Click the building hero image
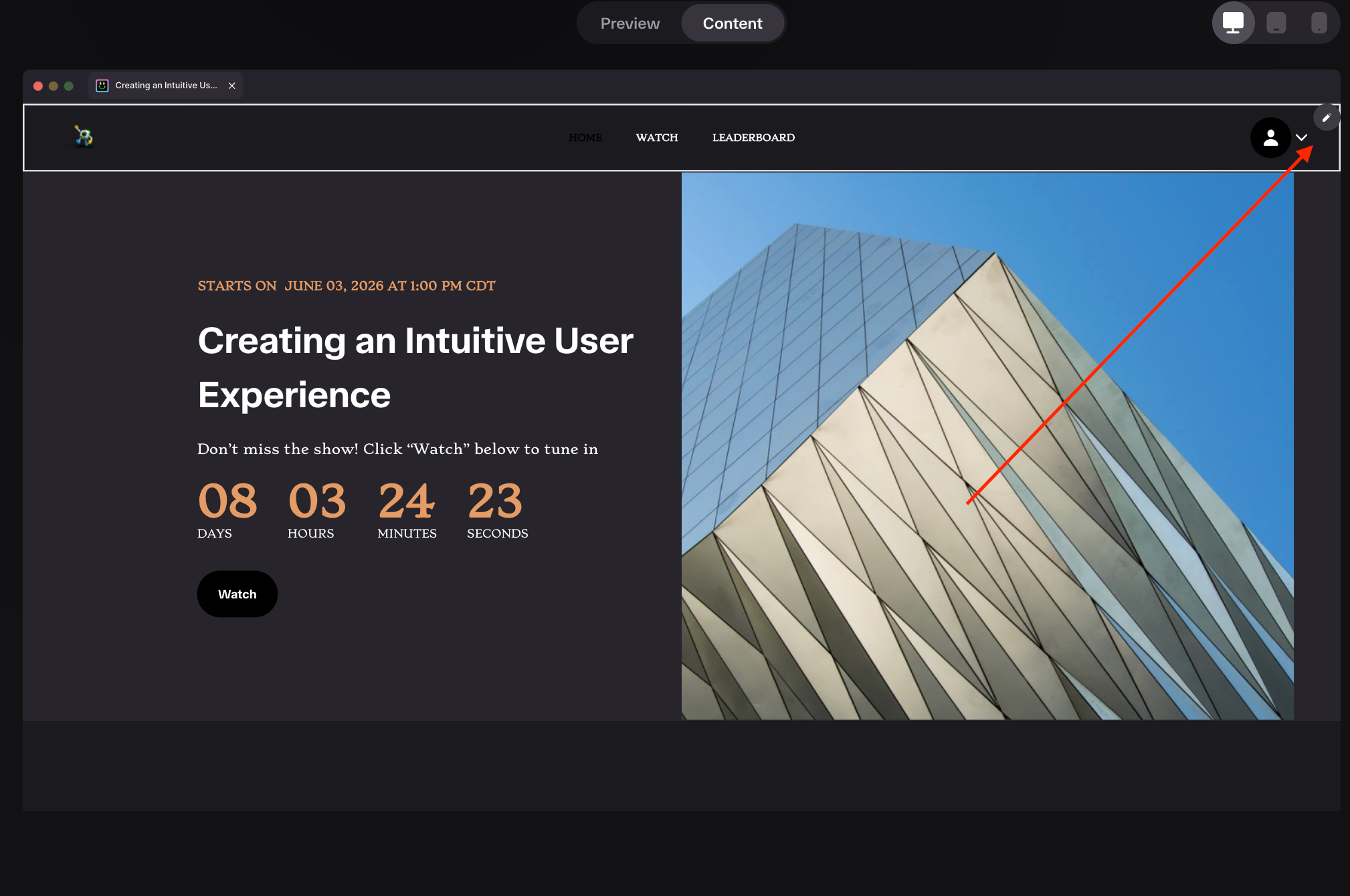 987,446
